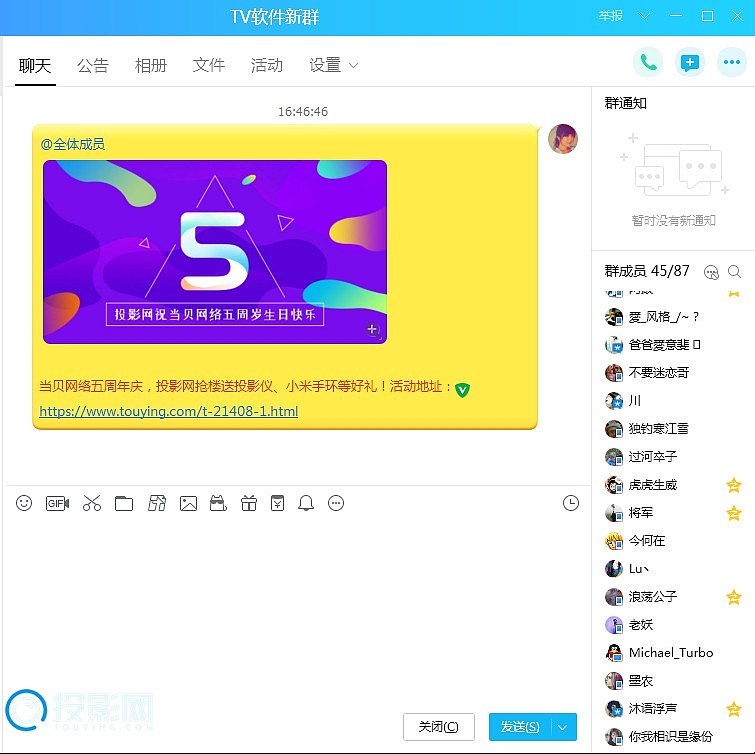This screenshot has width=755, height=754.
Task: Open the touying.com activity link
Action: [169, 411]
